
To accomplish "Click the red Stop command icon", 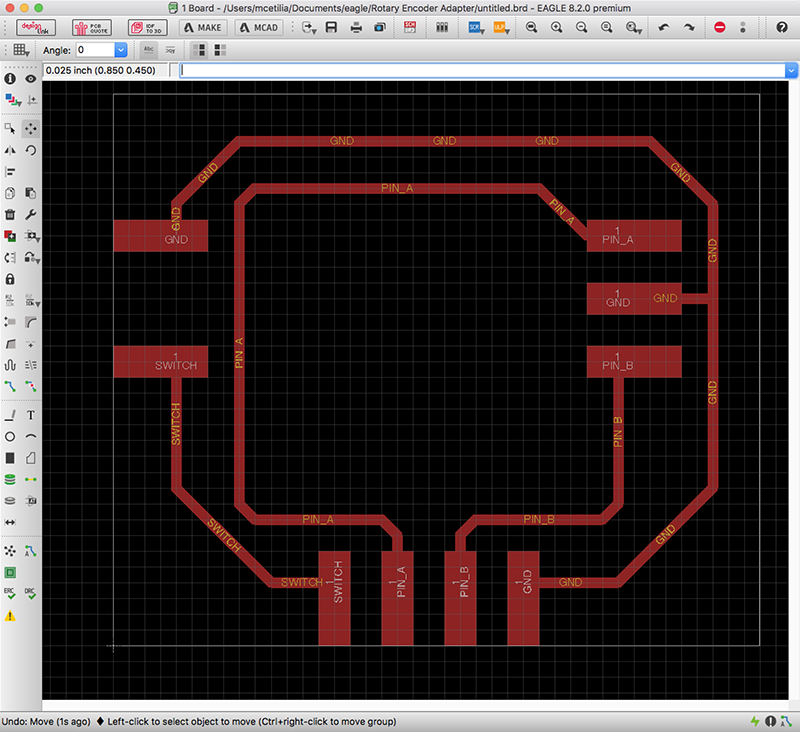I will [x=719, y=28].
